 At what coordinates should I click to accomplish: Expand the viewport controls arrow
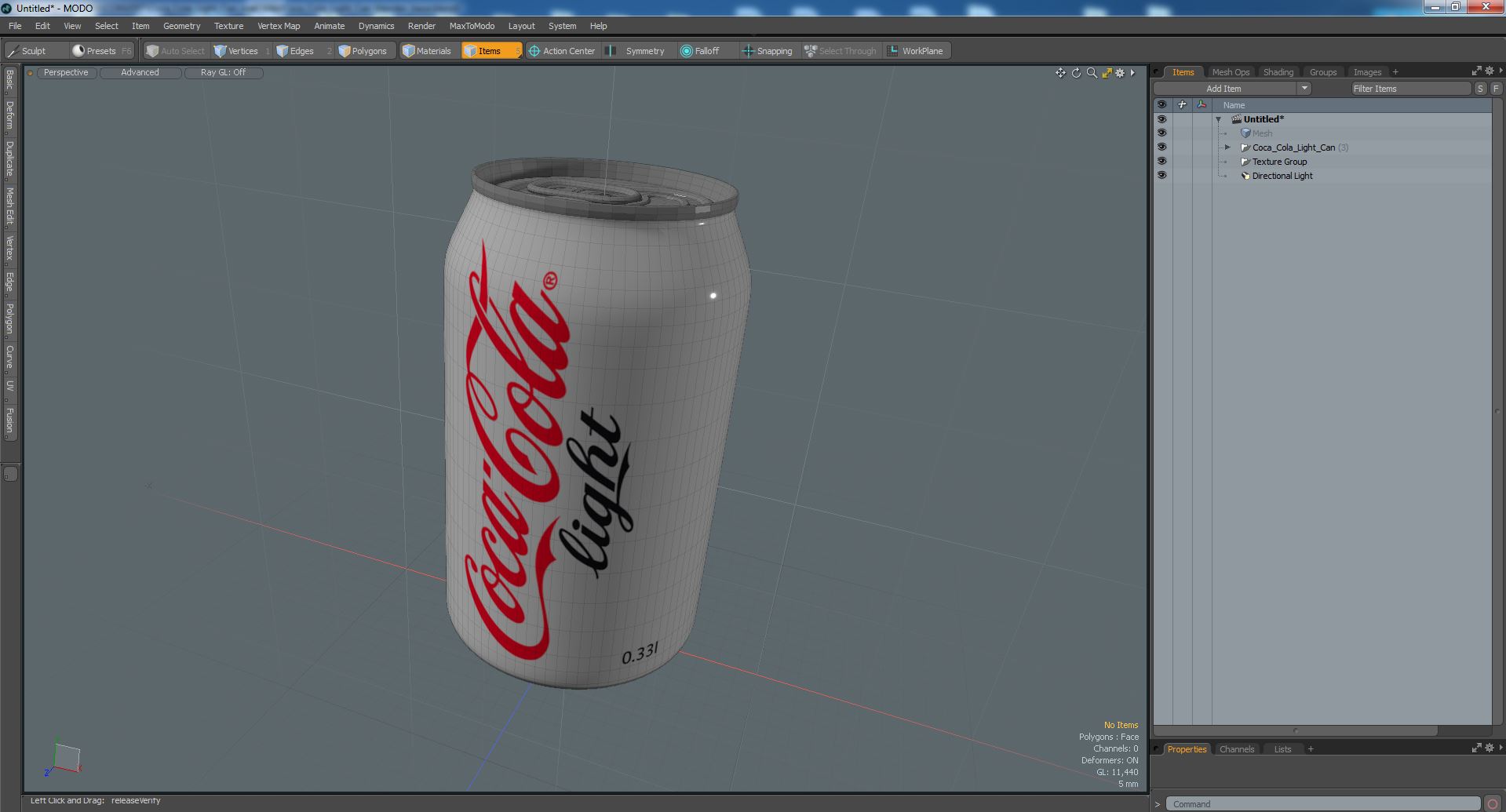(1132, 73)
